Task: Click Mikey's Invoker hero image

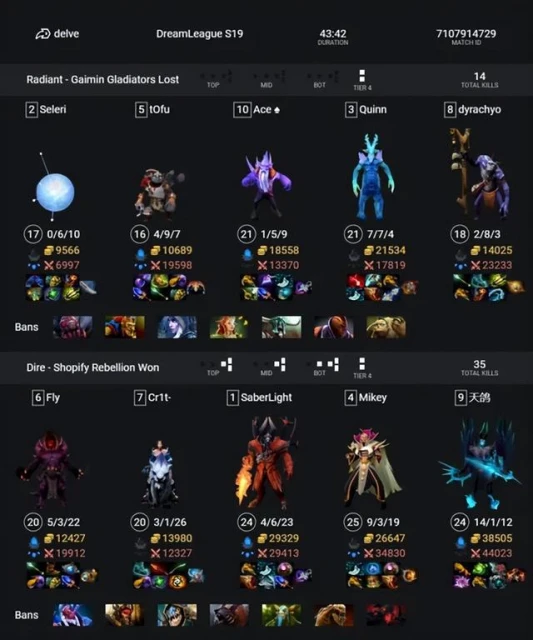Action: coord(372,467)
